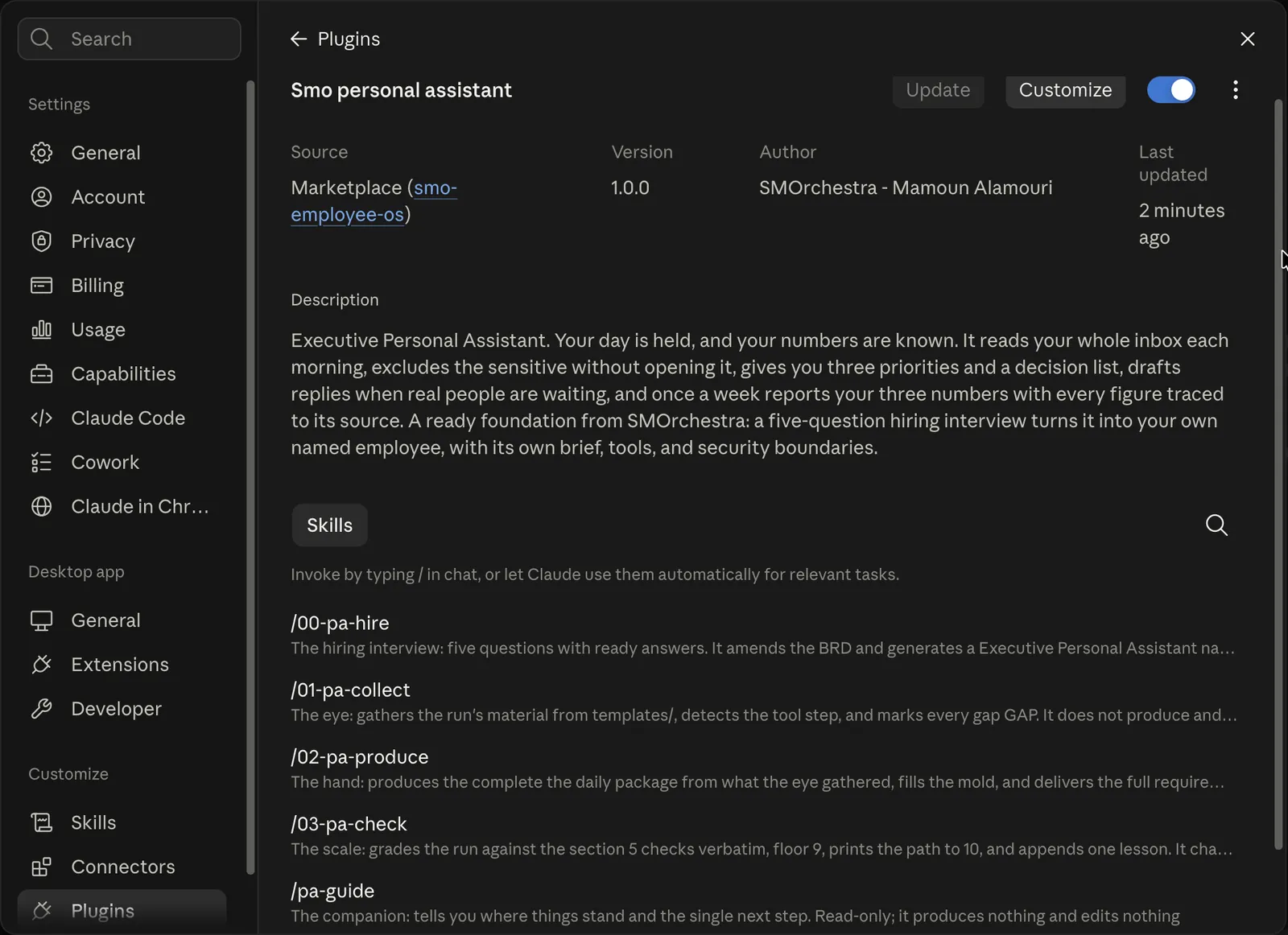Click the sidebar vertical scrollbar

click(x=250, y=477)
